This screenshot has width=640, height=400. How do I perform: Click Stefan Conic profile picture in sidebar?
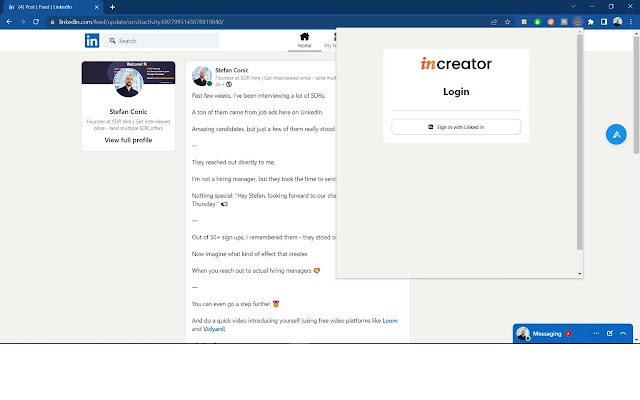[128, 83]
